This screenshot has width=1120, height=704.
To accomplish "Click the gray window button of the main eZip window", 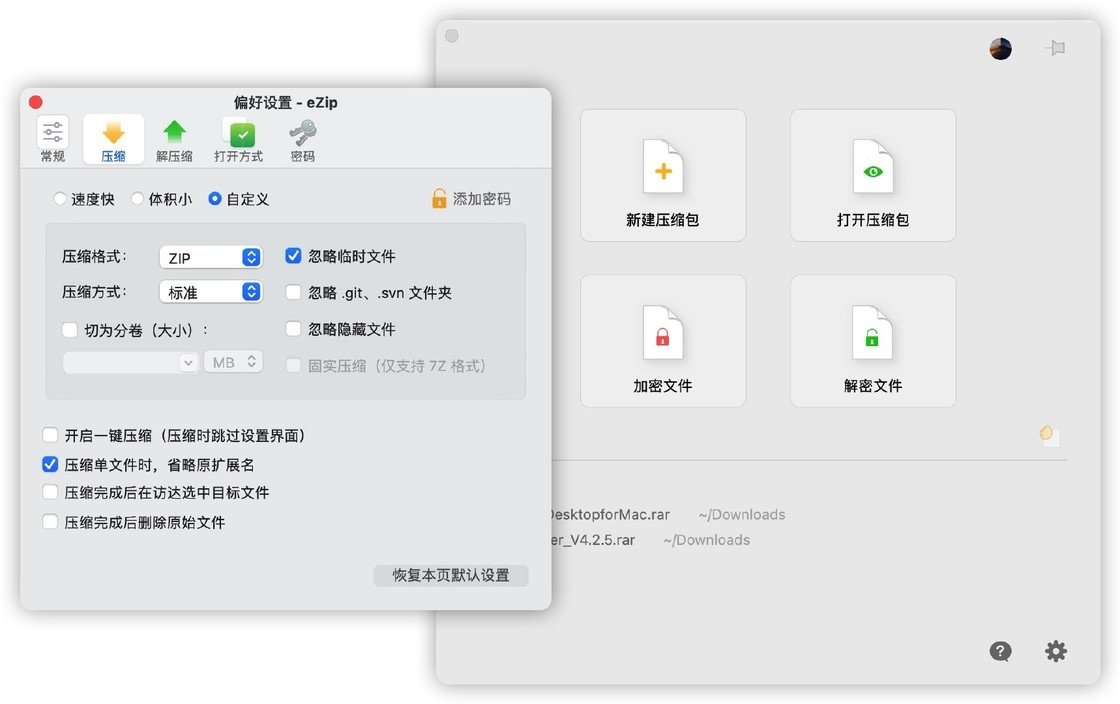I will point(451,36).
